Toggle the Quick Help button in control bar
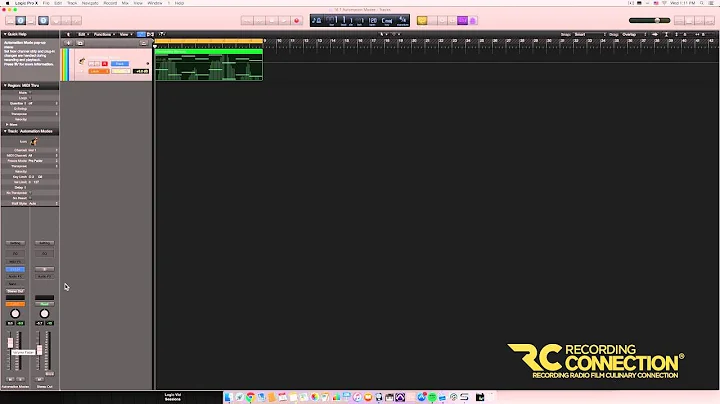720x404 pixels. (x=43, y=21)
